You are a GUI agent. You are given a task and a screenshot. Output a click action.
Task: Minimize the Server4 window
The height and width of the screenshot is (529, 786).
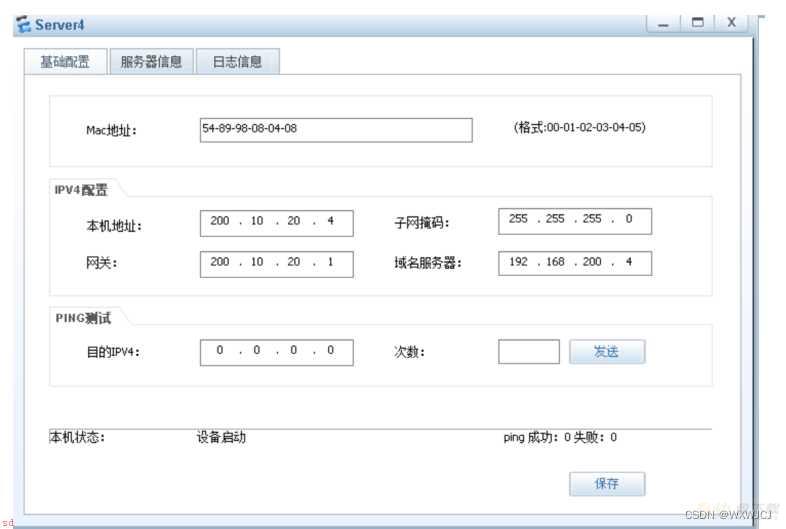[663, 23]
